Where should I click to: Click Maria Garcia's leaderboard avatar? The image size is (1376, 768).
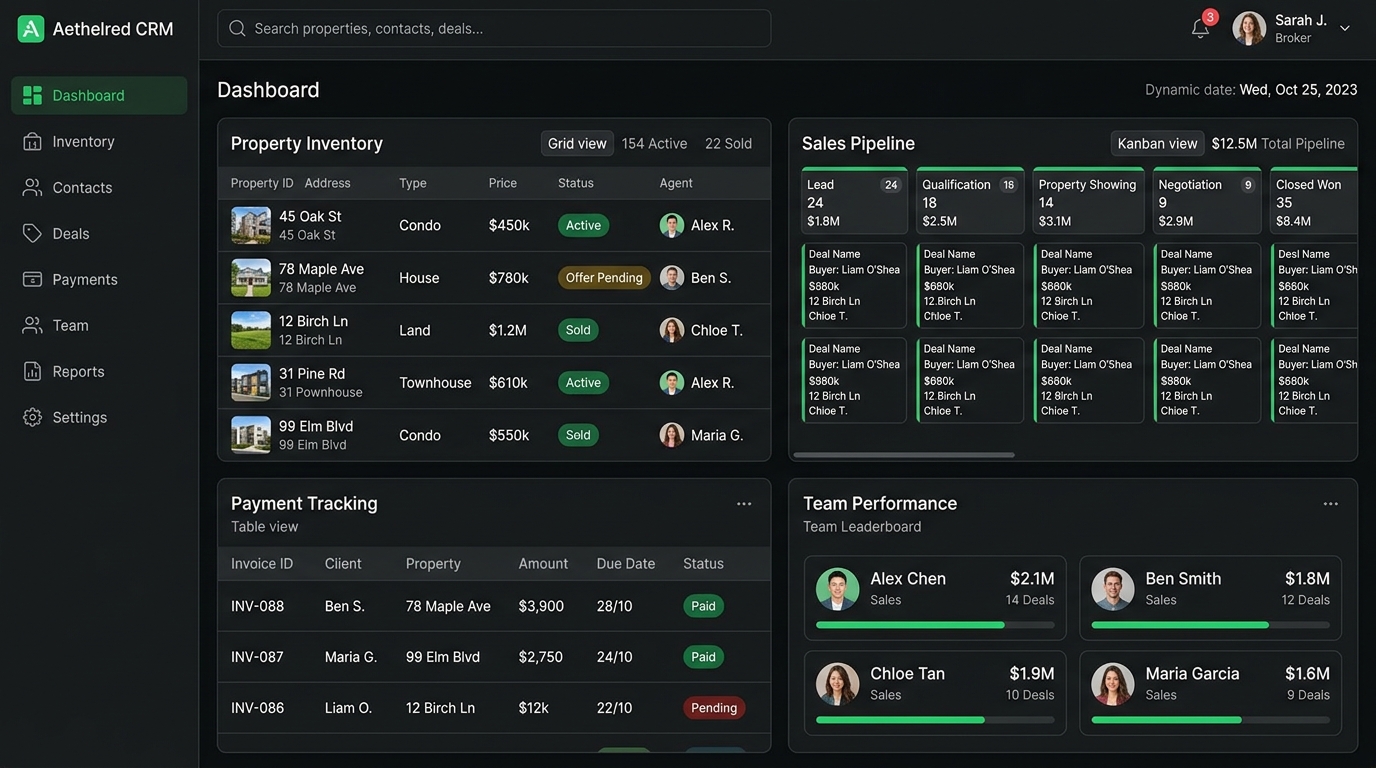pyautogui.click(x=1112, y=684)
